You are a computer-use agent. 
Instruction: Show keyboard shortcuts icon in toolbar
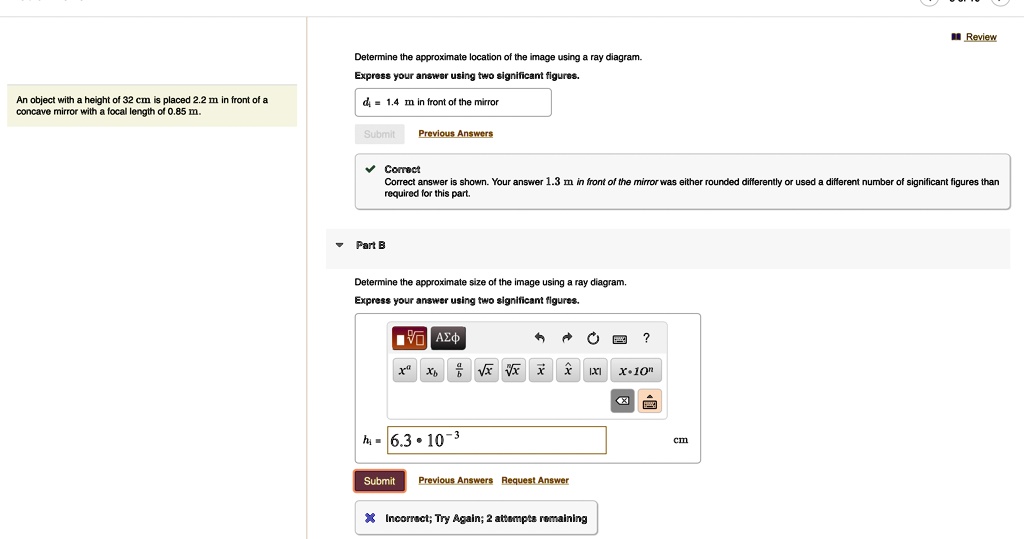click(x=619, y=338)
